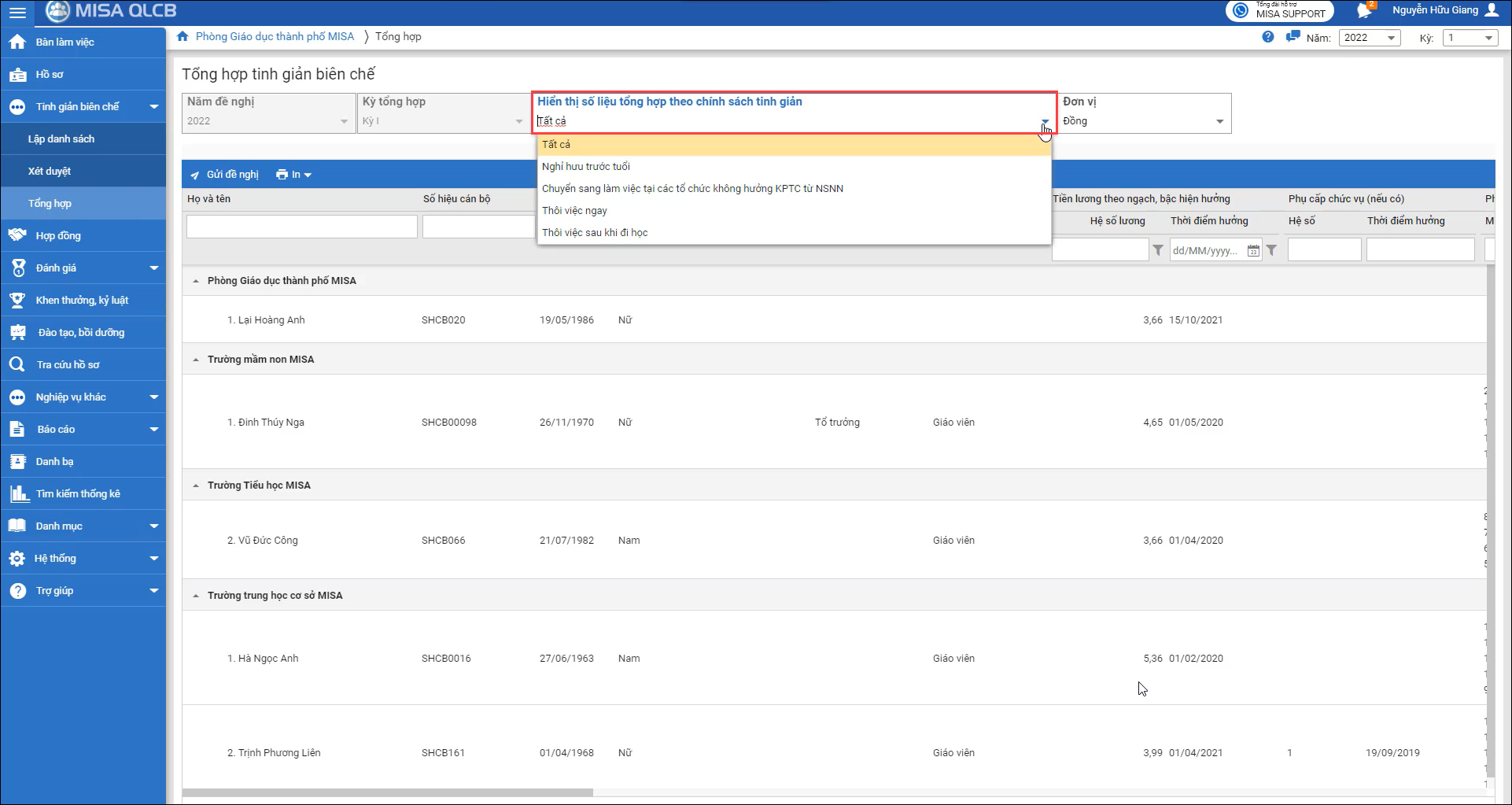
Task: Open Lập danh sách in sidebar
Action: [x=61, y=139]
